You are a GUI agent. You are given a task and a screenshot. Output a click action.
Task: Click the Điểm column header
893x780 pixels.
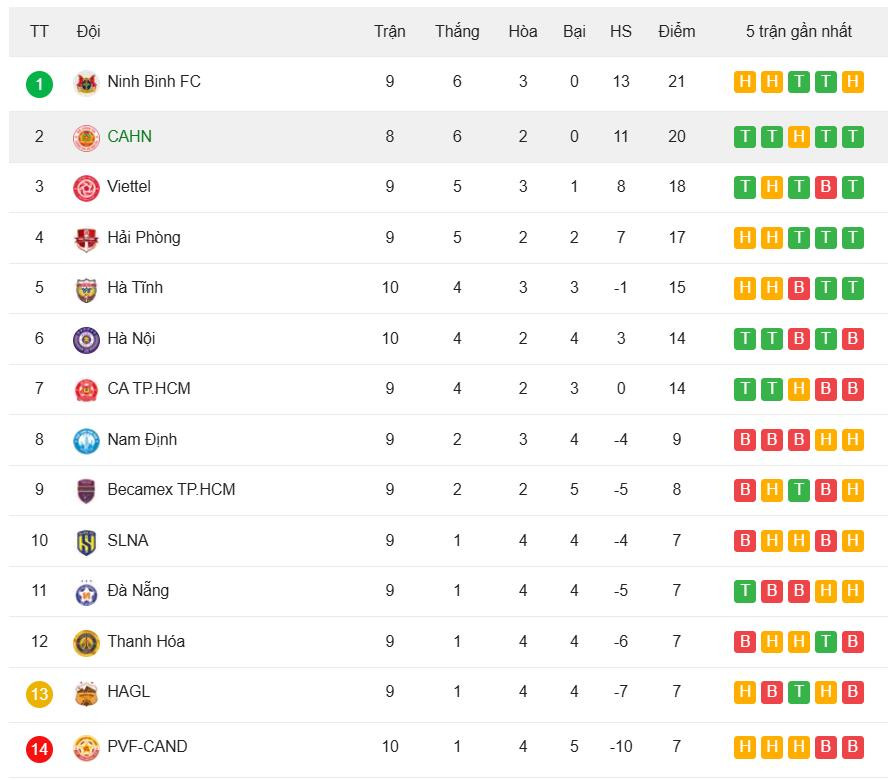coord(676,31)
